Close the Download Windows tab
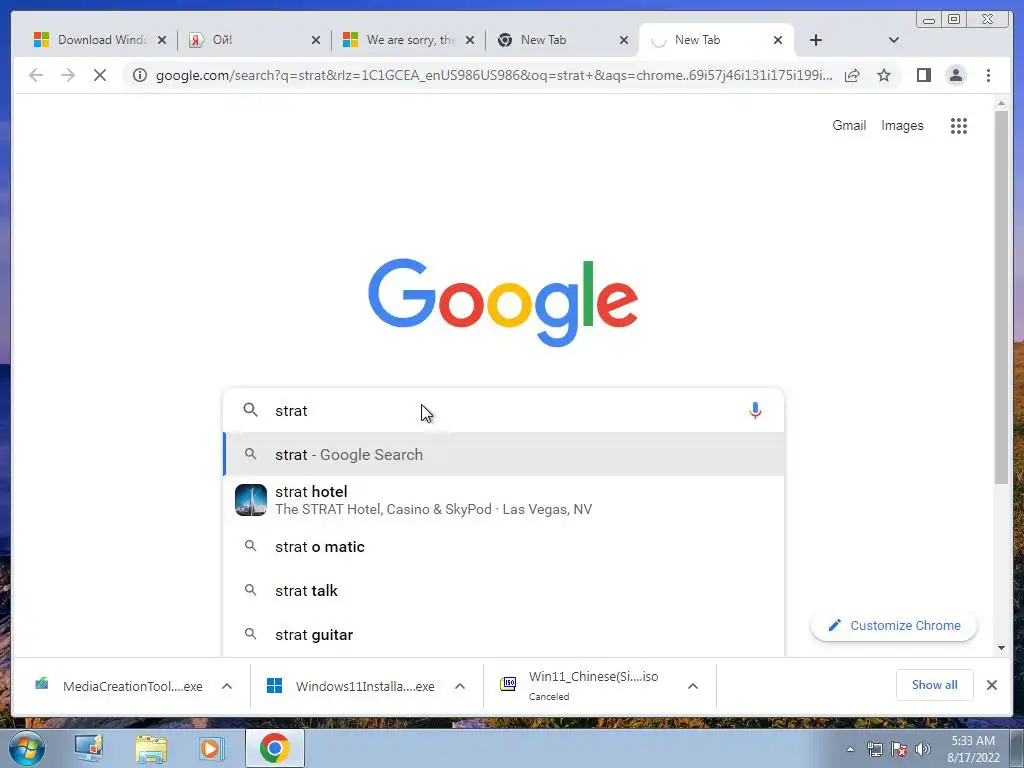1024x768 pixels. coord(162,40)
